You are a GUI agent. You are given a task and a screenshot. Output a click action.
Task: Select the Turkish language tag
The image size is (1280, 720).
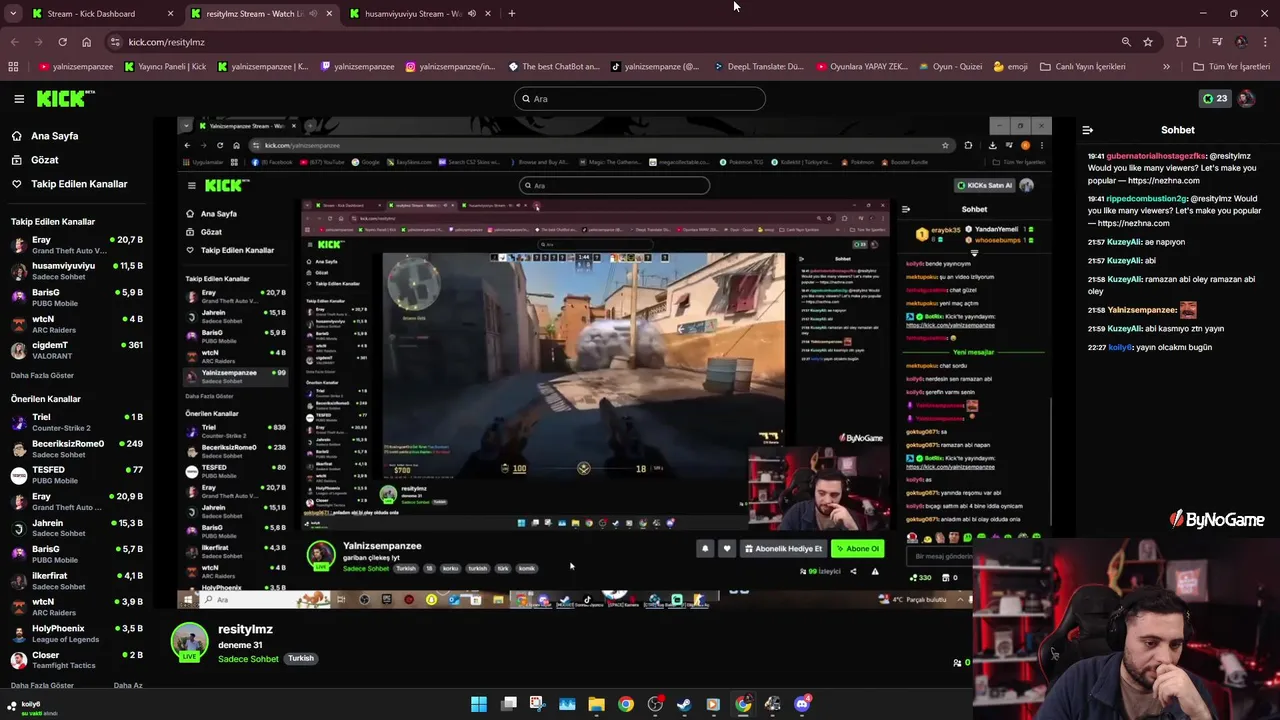point(301,659)
